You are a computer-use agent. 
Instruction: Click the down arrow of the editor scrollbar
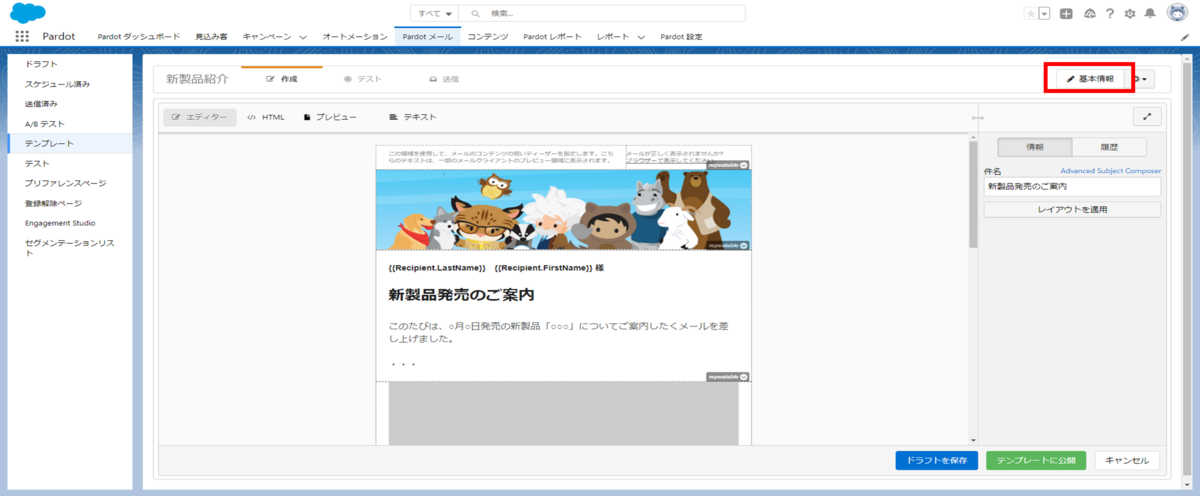[973, 439]
